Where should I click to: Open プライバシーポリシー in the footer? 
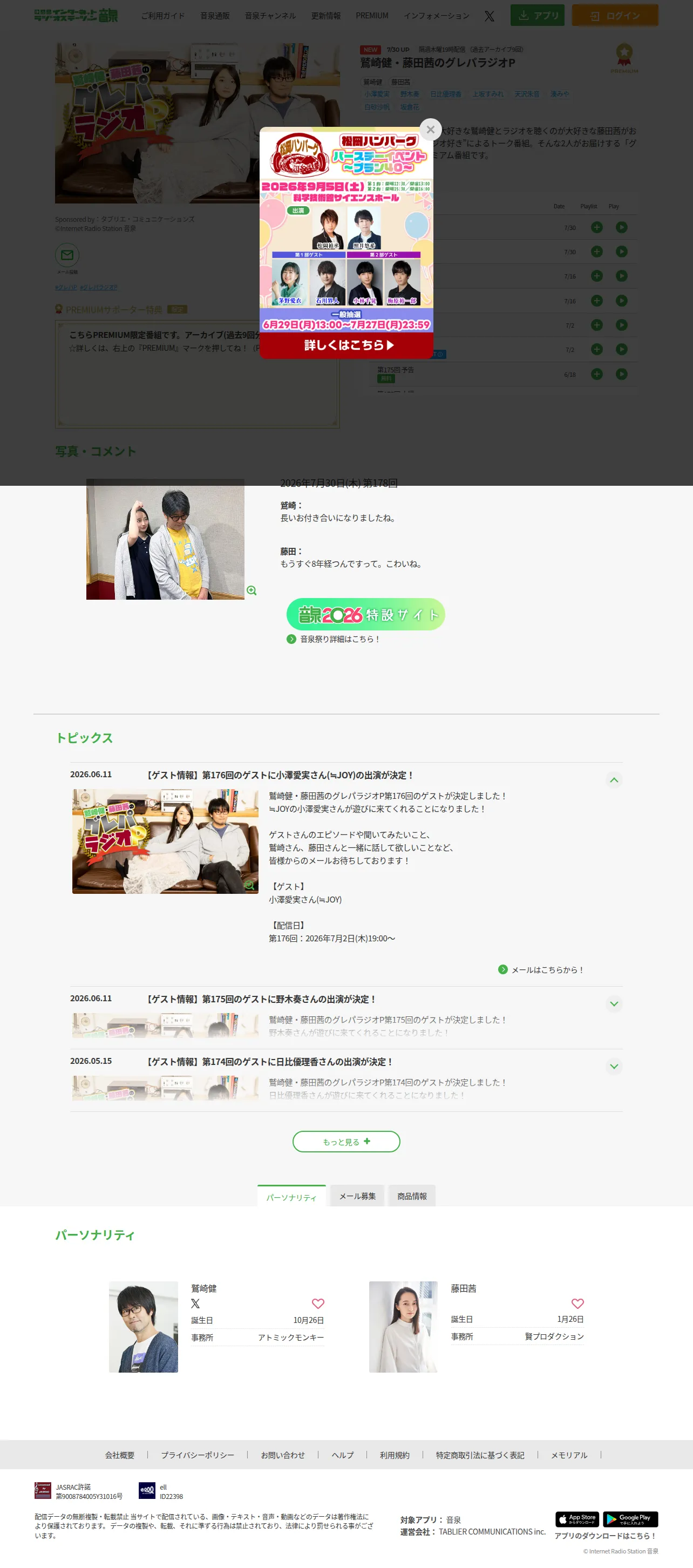tap(198, 1455)
